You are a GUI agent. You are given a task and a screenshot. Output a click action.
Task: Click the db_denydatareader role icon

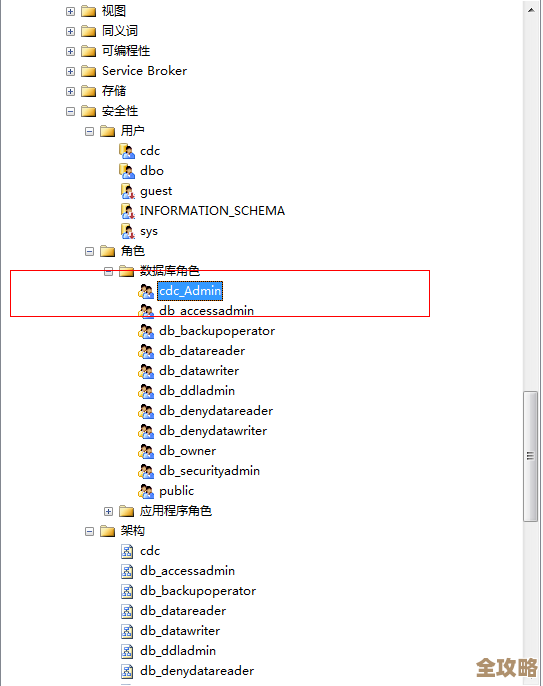coord(146,411)
